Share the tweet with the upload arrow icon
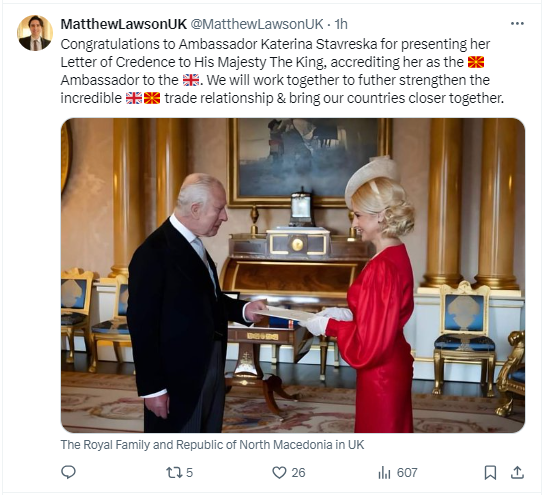 coord(517,472)
